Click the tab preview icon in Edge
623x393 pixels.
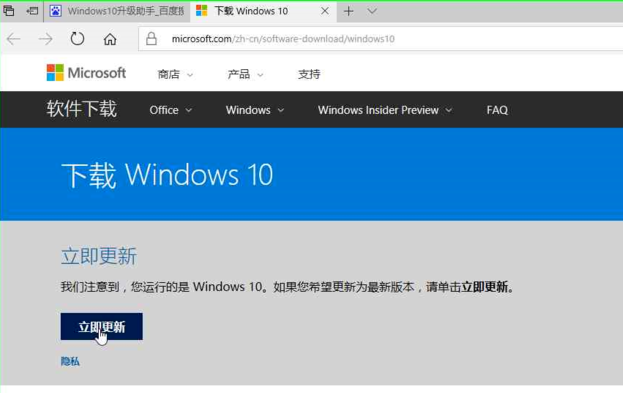(8, 11)
